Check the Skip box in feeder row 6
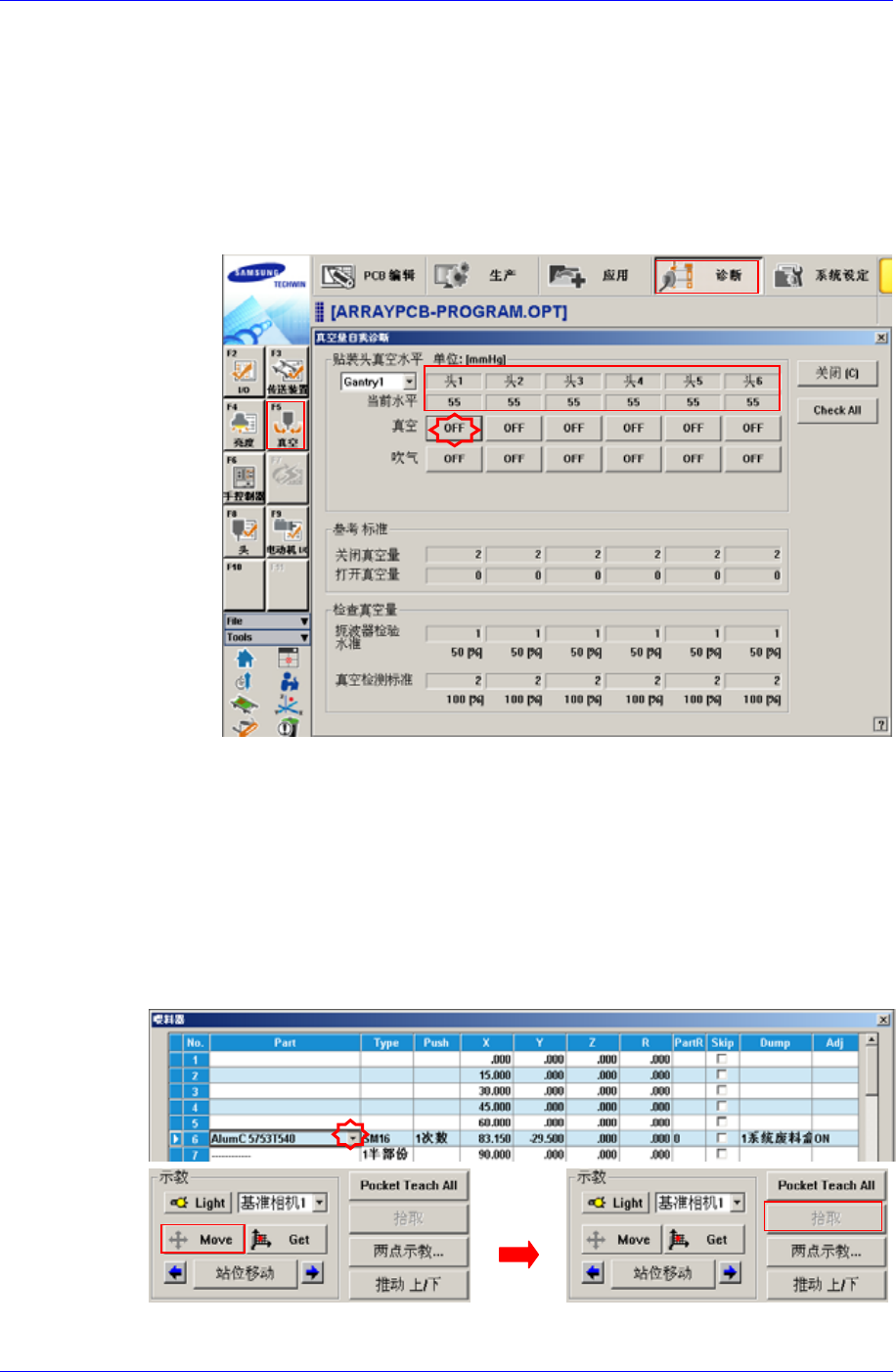The height and width of the screenshot is (1372, 896). (x=722, y=1138)
